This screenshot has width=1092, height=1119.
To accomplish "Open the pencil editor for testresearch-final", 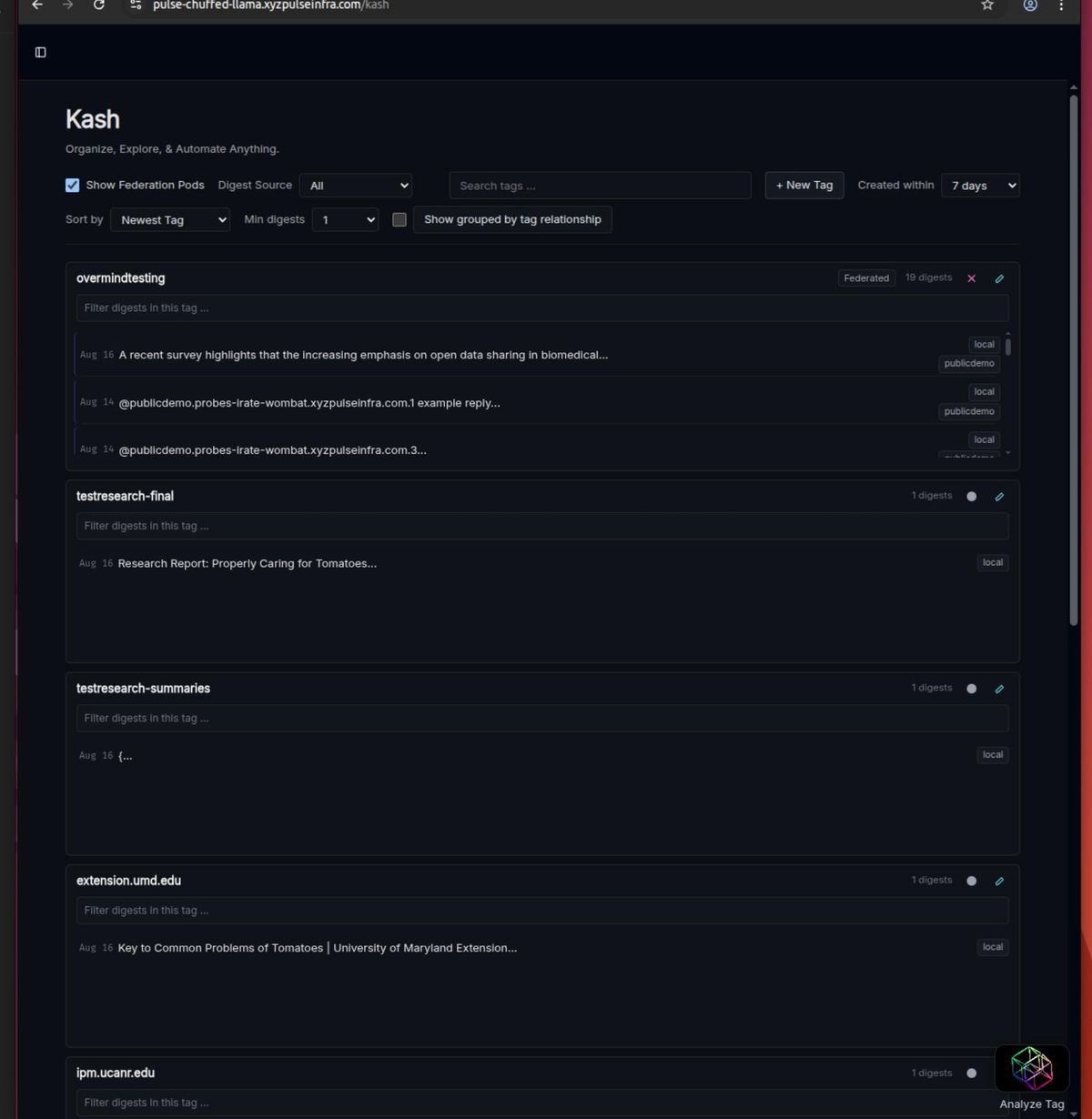I will click(999, 497).
